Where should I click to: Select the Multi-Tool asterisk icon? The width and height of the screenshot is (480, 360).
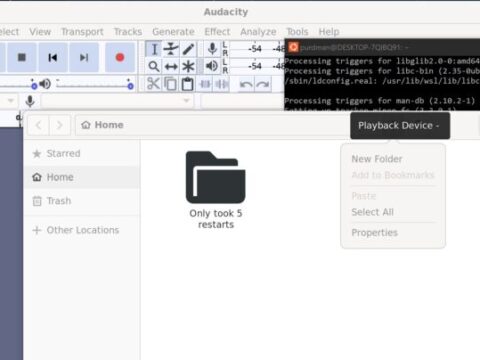coord(188,67)
